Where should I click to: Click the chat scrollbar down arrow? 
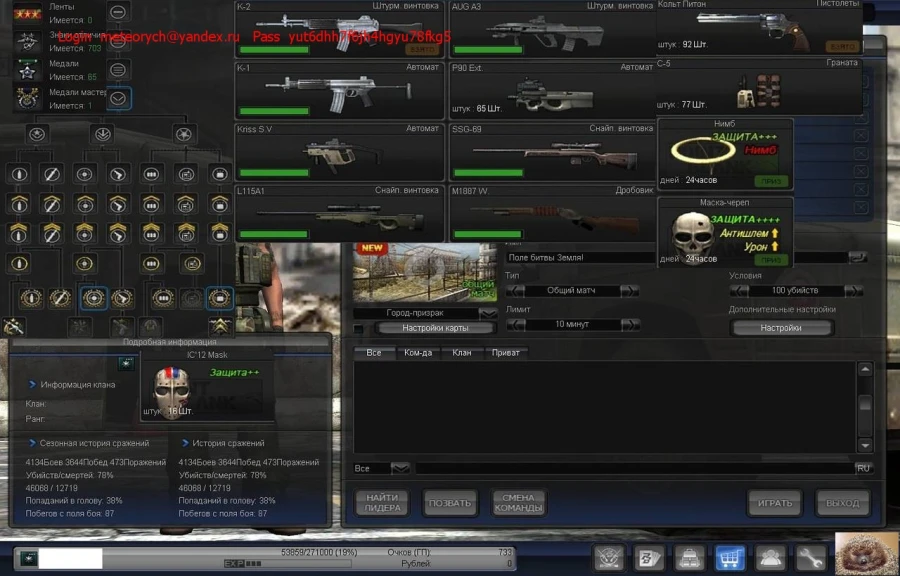pyautogui.click(x=865, y=445)
